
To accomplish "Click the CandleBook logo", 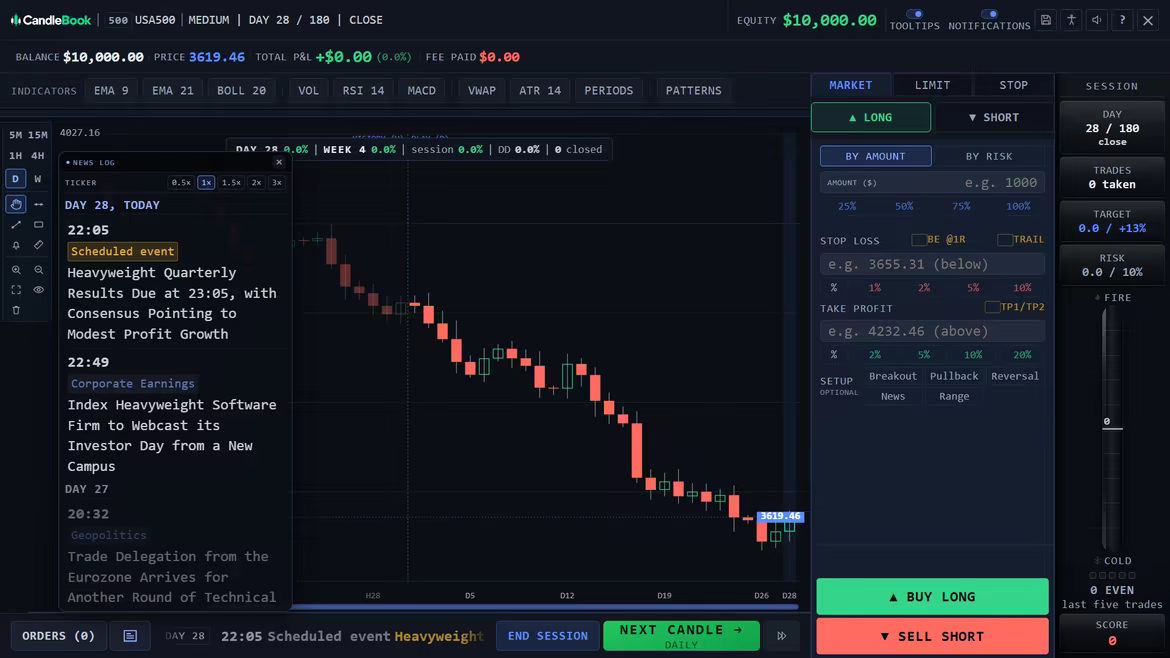I will (51, 20).
